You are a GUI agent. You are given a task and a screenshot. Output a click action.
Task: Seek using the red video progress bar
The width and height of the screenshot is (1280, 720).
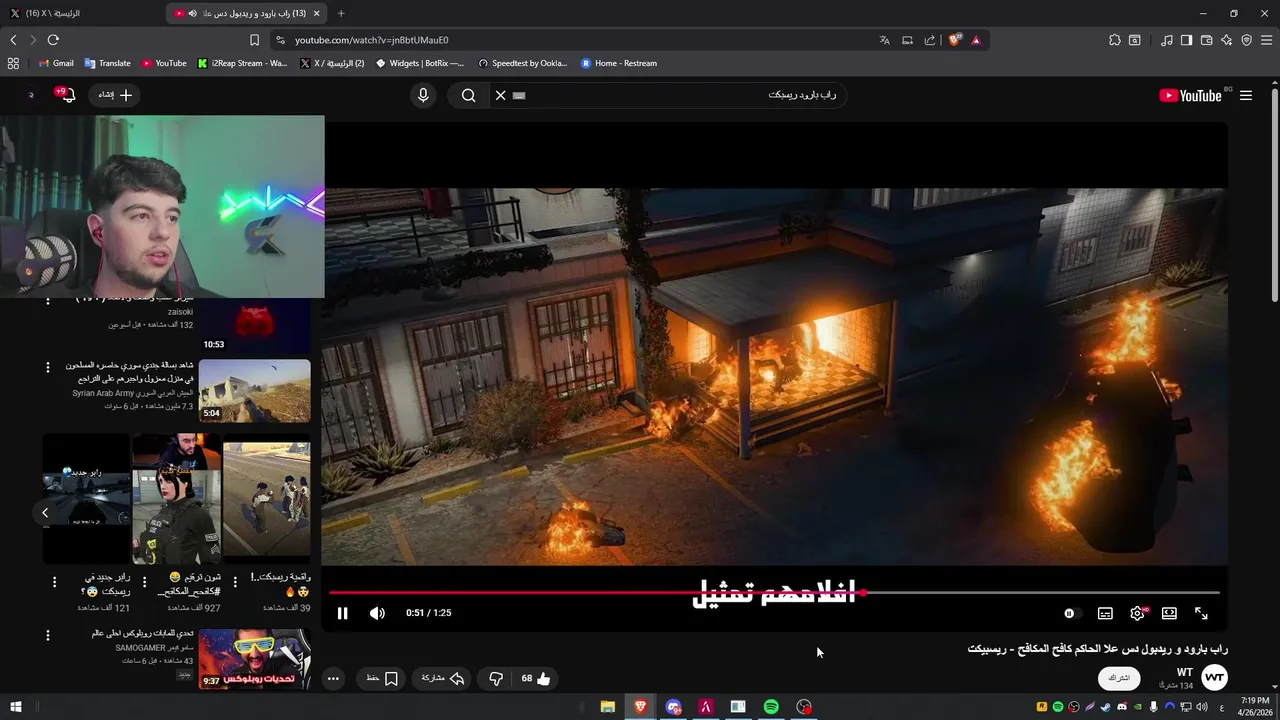click(774, 593)
